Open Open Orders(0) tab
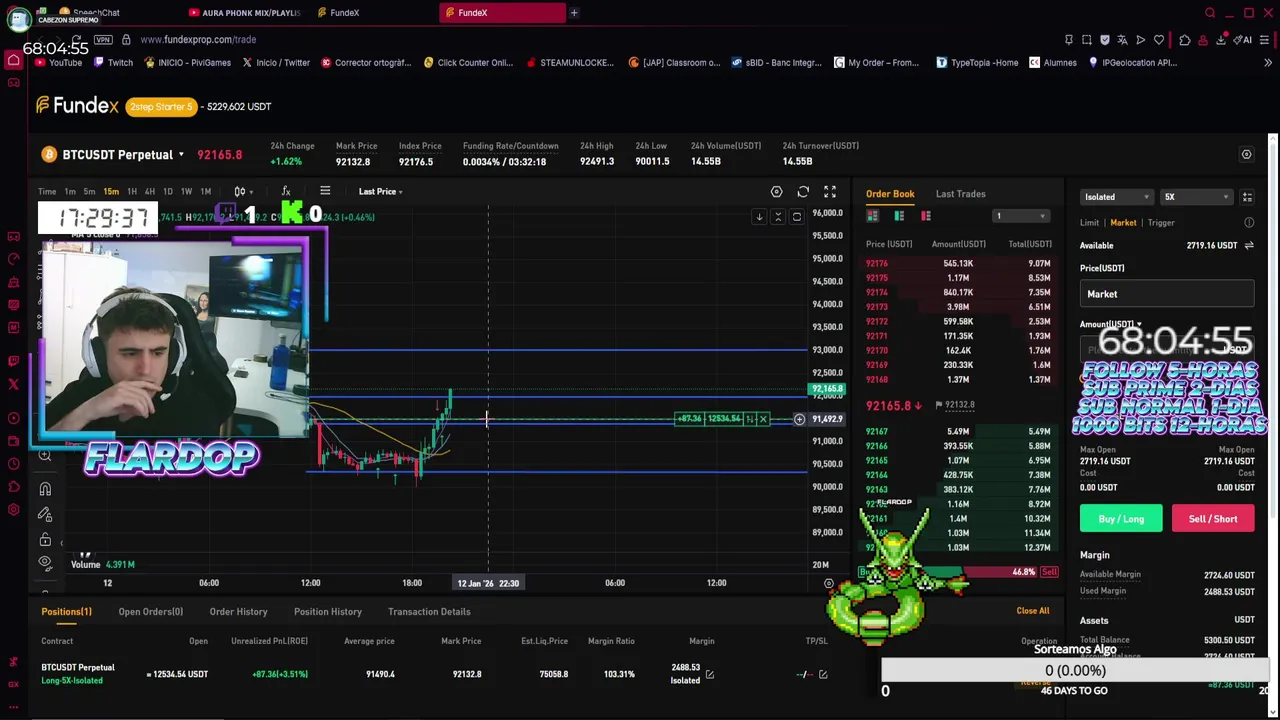This screenshot has width=1280, height=720. [150, 611]
